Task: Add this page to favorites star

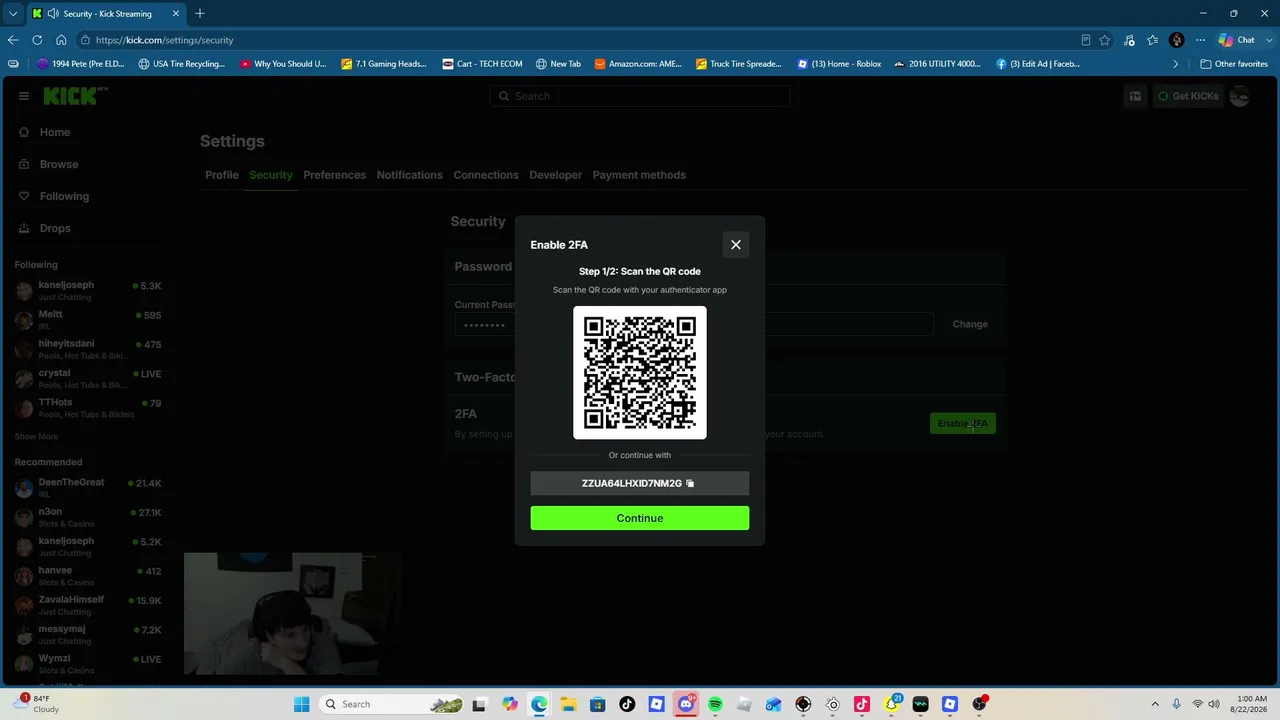Action: click(1105, 40)
